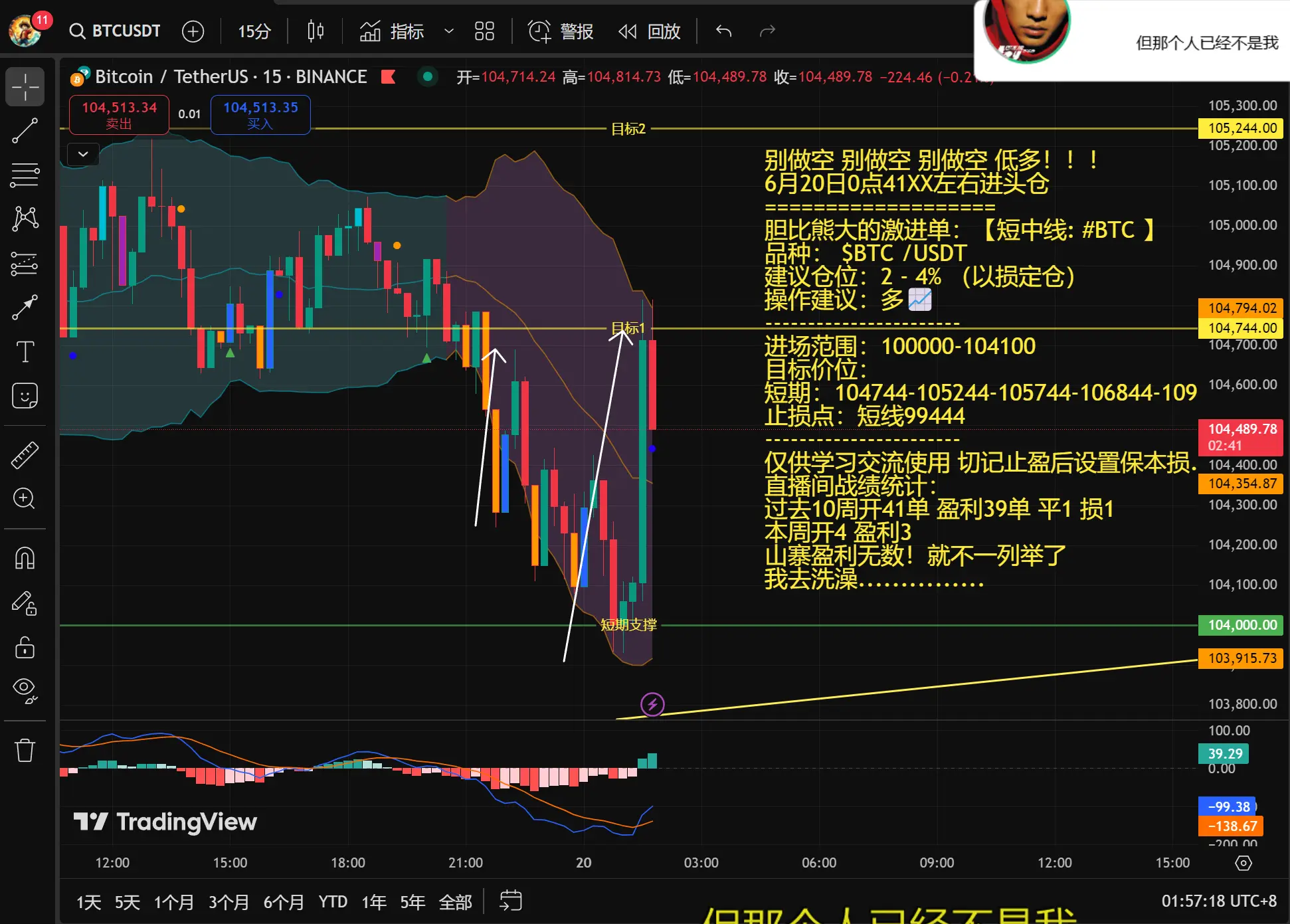
Task: Open the user profile avatar menu
Action: tap(25, 31)
